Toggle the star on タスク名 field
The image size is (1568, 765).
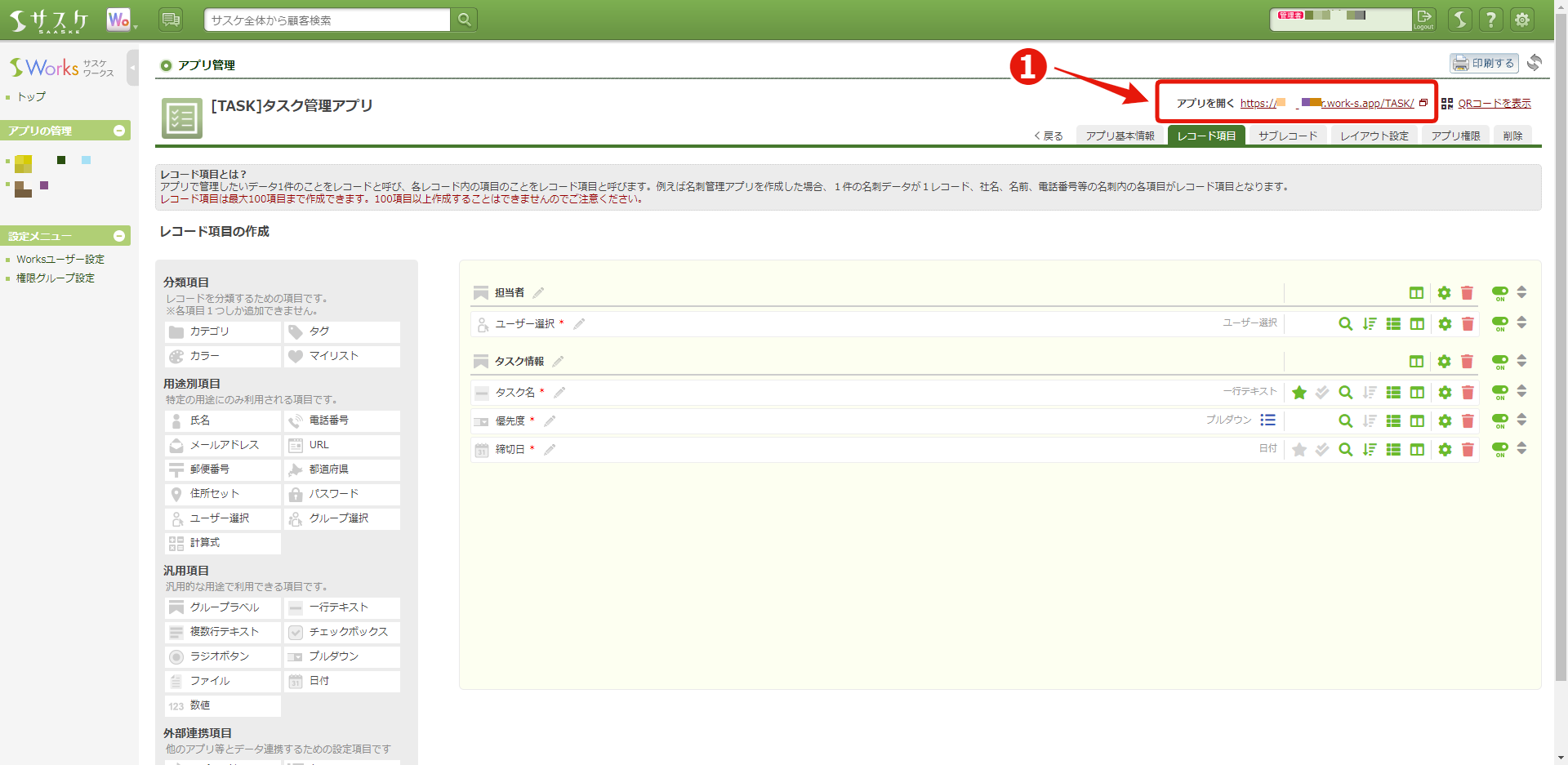tap(1299, 393)
